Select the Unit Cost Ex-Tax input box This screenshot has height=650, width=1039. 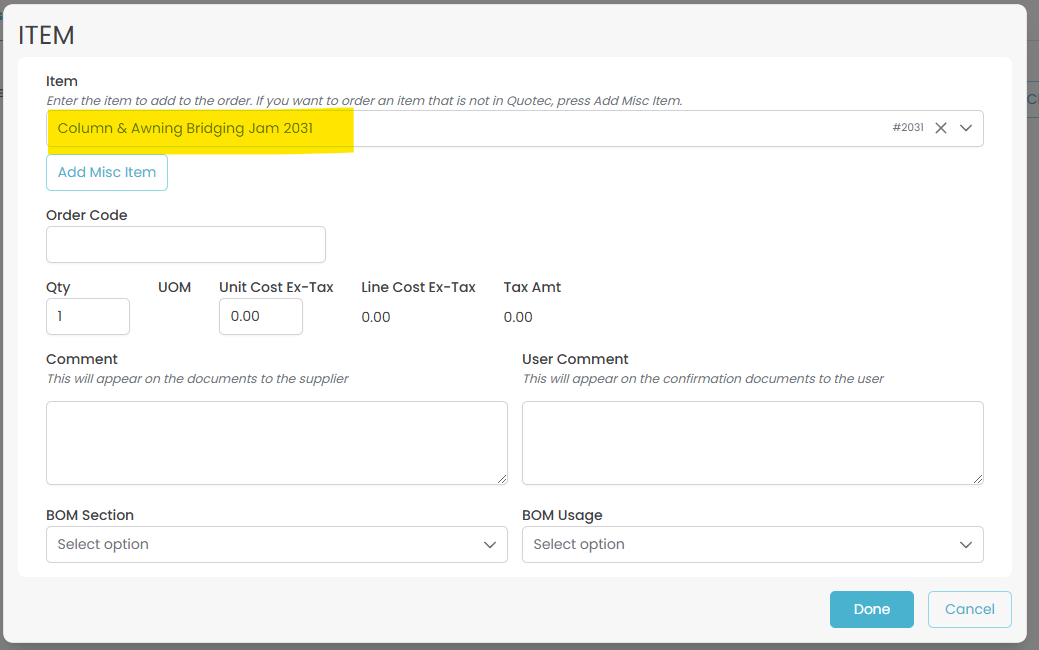point(261,316)
